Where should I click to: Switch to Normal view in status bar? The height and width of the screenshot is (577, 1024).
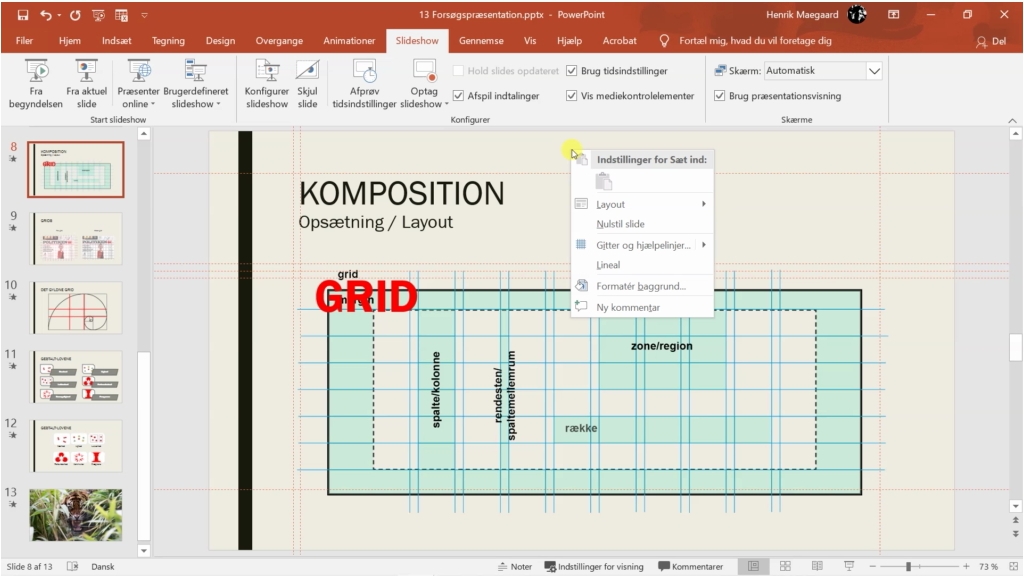753,566
